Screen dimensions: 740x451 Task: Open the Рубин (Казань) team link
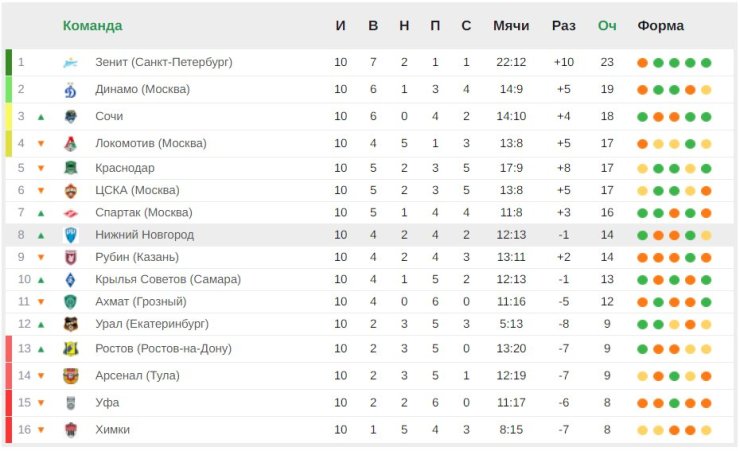click(137, 257)
